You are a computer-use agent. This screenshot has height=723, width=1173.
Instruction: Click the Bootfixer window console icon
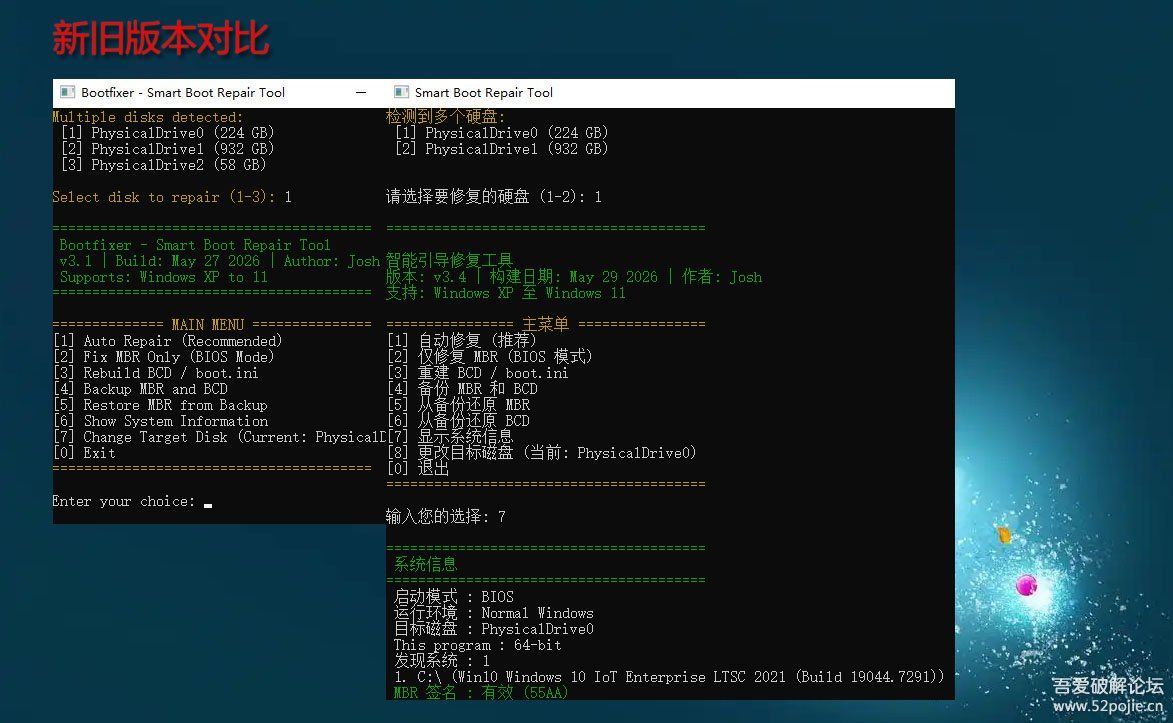pyautogui.click(x=67, y=92)
